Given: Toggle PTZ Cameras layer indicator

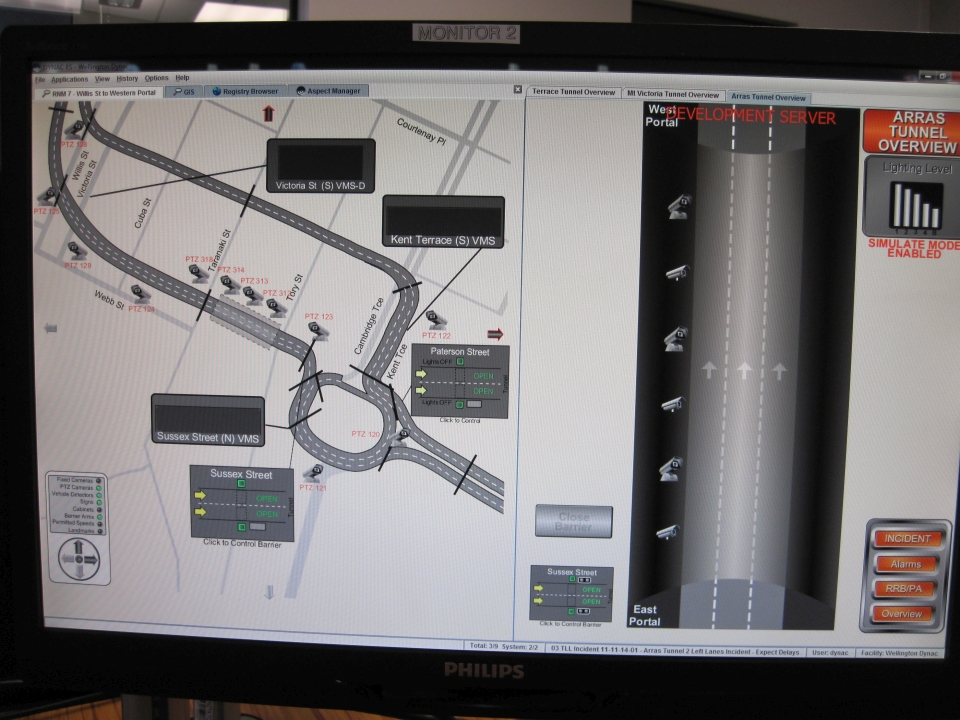Looking at the screenshot, I should pyautogui.click(x=99, y=487).
